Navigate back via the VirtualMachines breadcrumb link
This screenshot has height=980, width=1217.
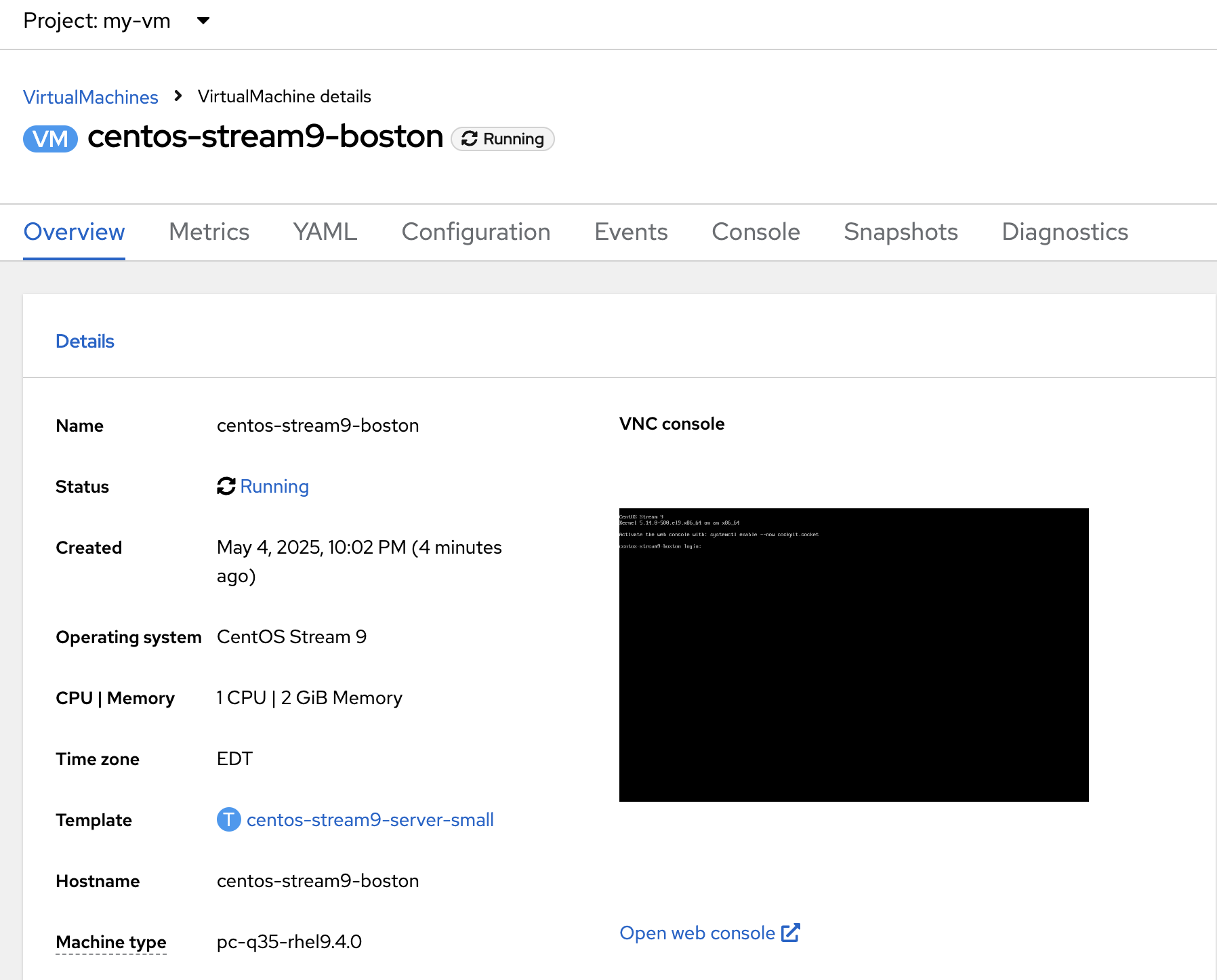point(90,96)
